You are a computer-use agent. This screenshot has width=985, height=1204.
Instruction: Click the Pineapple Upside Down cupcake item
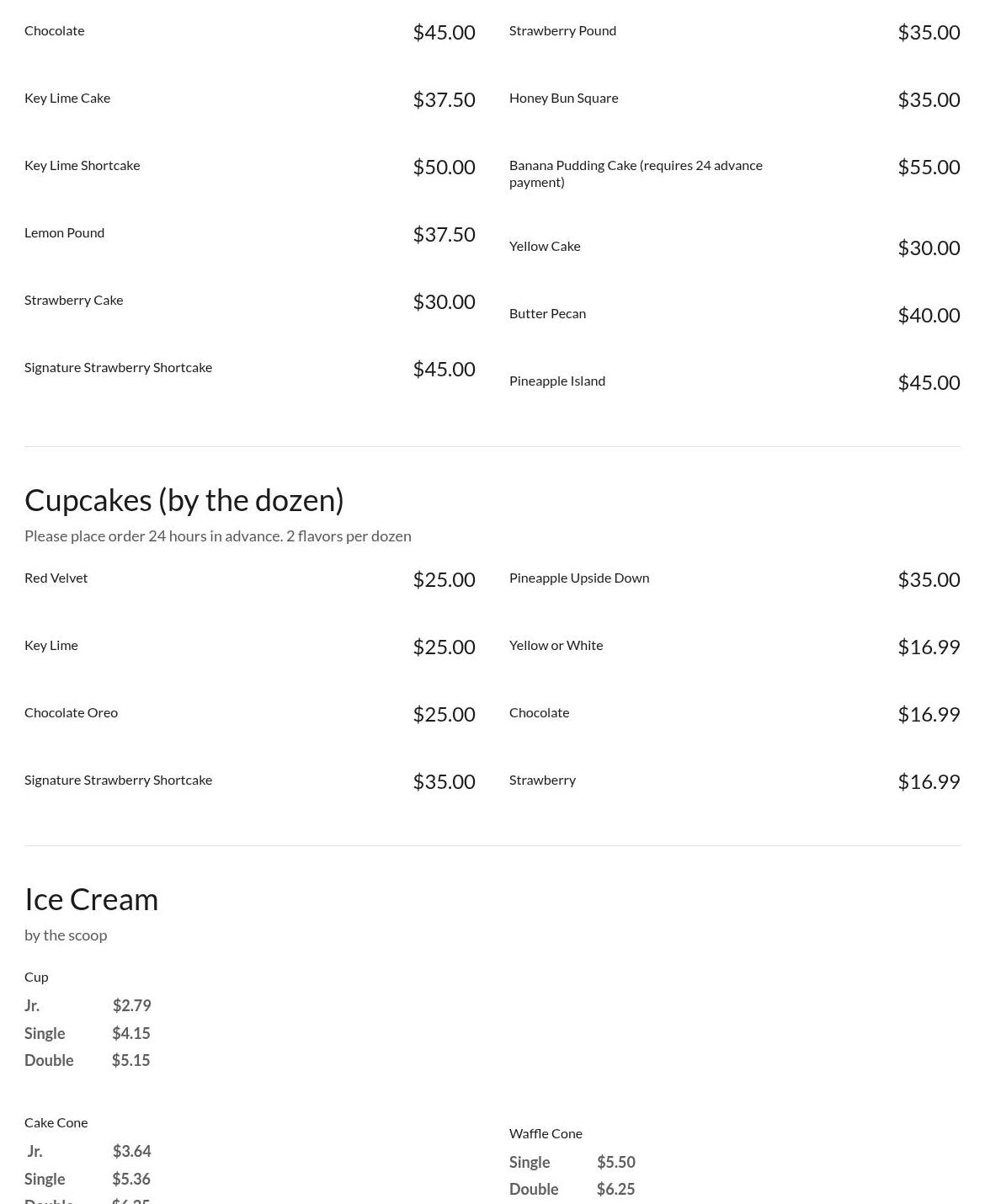coord(578,578)
